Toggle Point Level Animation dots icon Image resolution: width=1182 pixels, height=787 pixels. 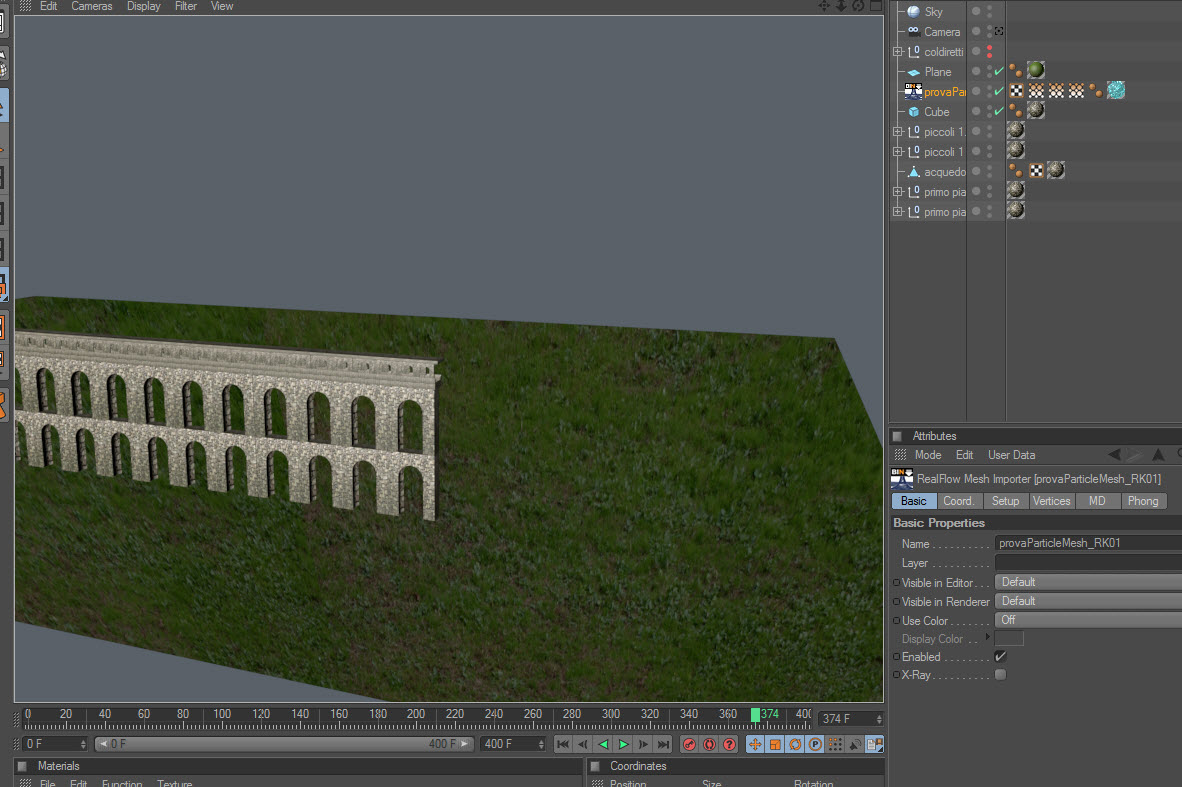[x=835, y=744]
